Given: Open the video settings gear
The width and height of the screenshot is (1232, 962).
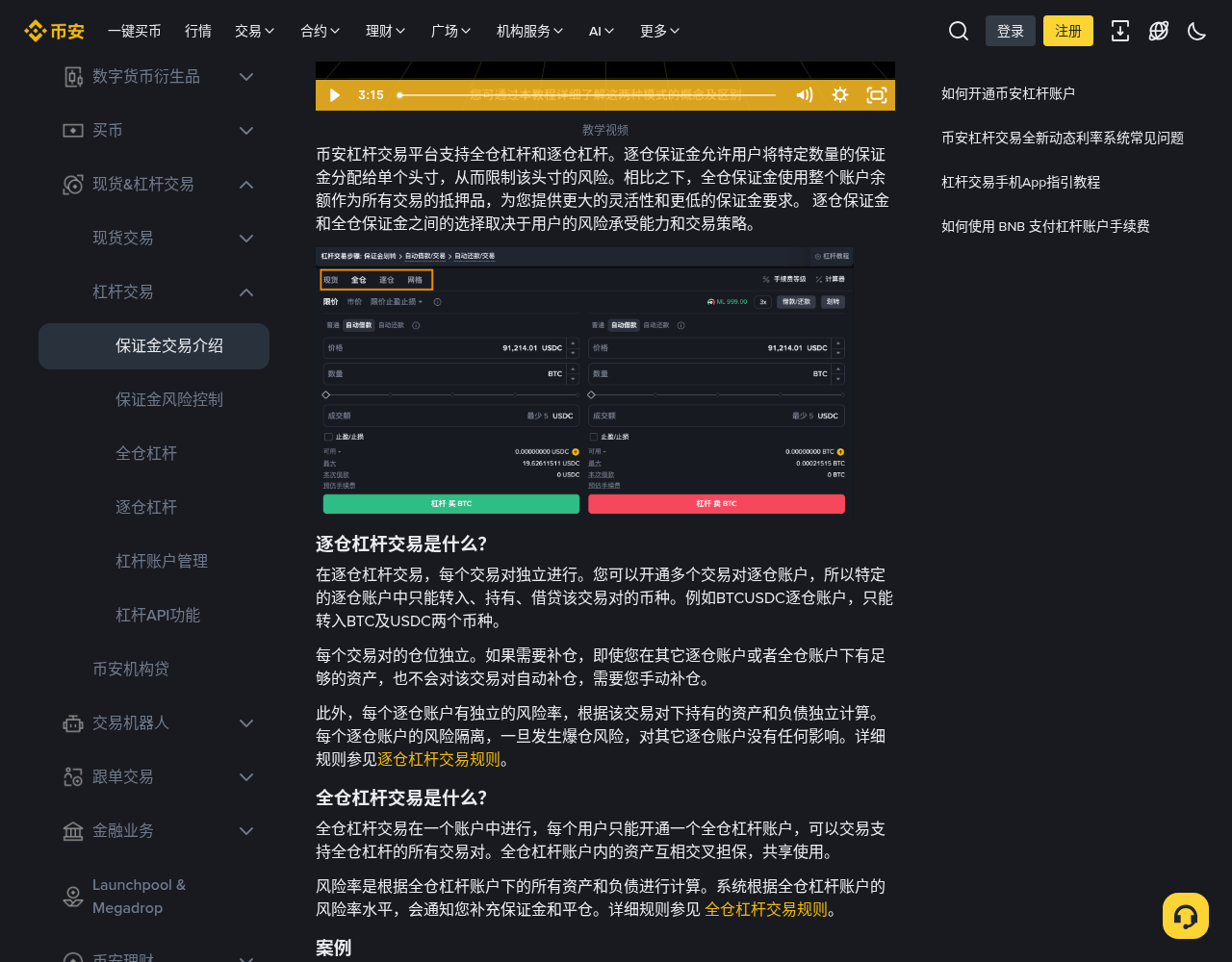Looking at the screenshot, I should click(x=840, y=95).
